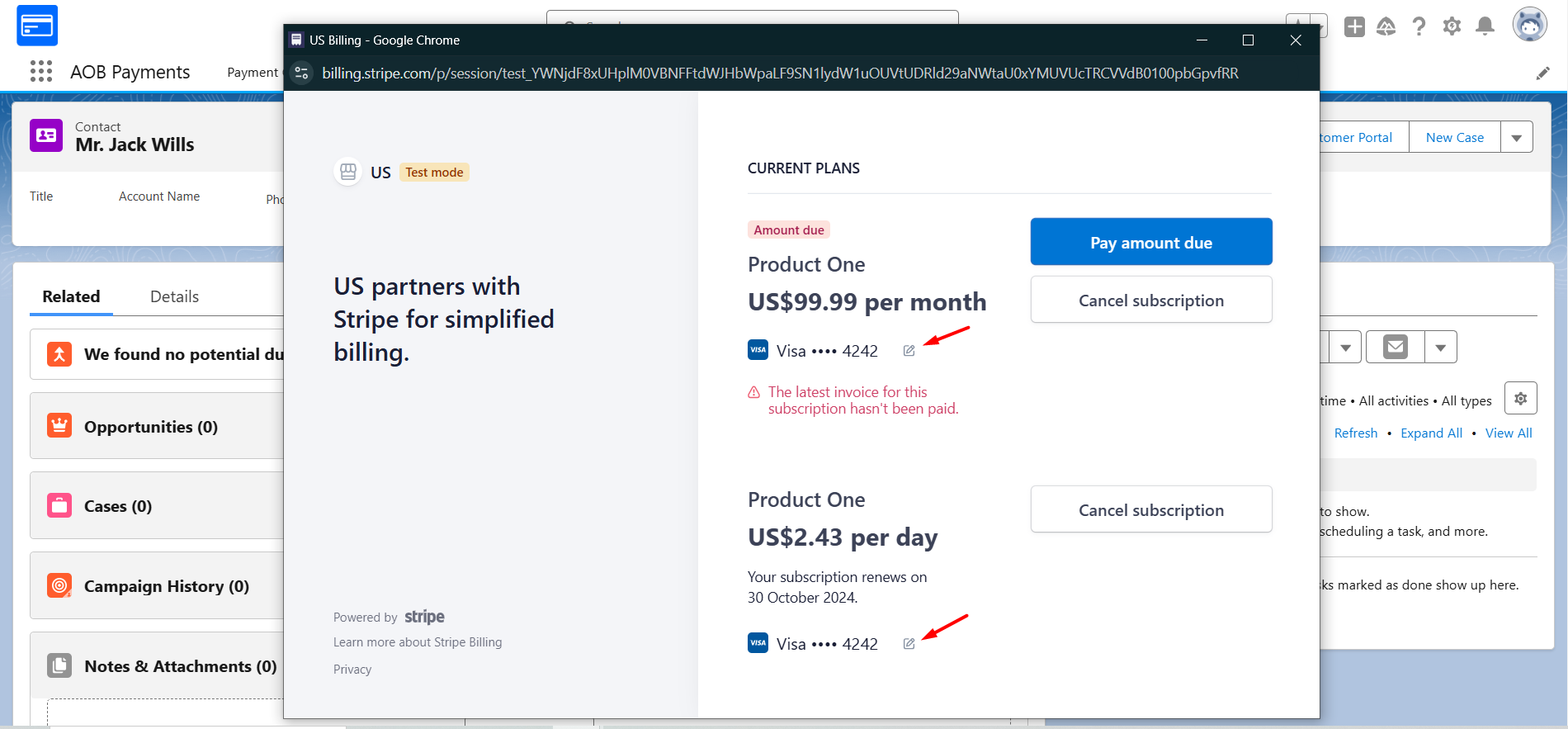
Task: Open the Privacy link
Action: (x=352, y=670)
